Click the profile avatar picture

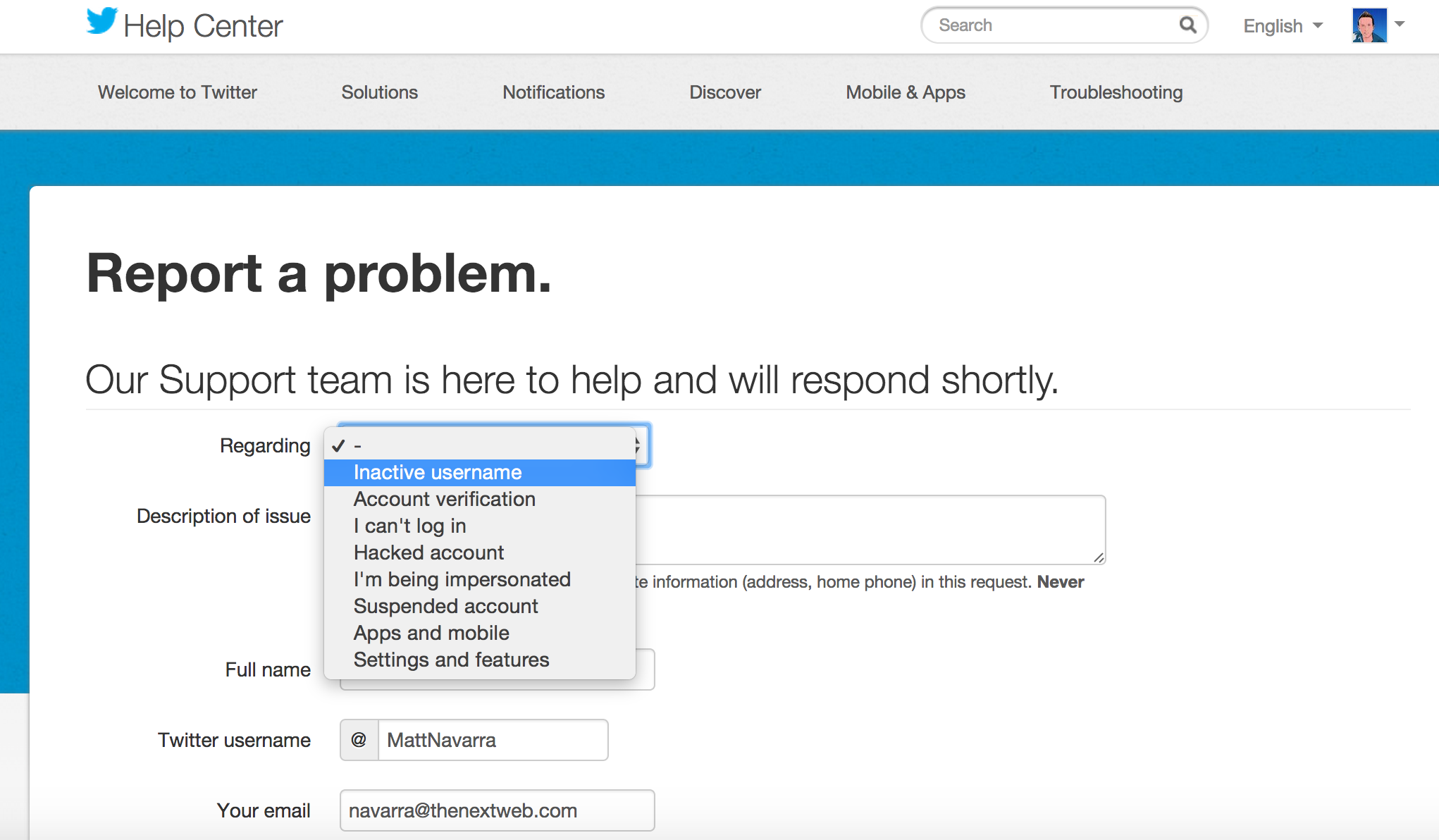[1369, 25]
